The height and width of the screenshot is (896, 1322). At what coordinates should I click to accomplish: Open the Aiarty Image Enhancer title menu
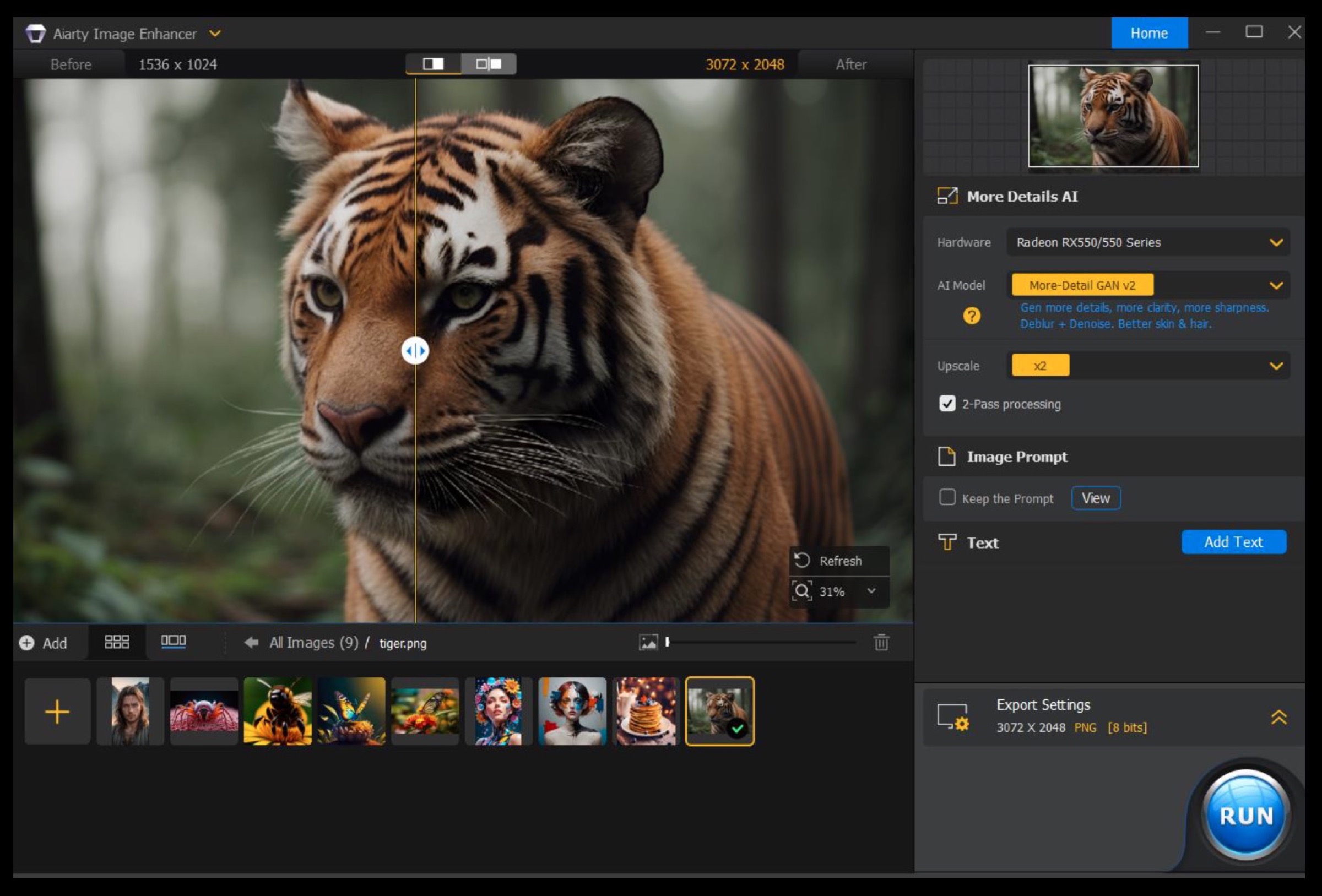(x=215, y=34)
